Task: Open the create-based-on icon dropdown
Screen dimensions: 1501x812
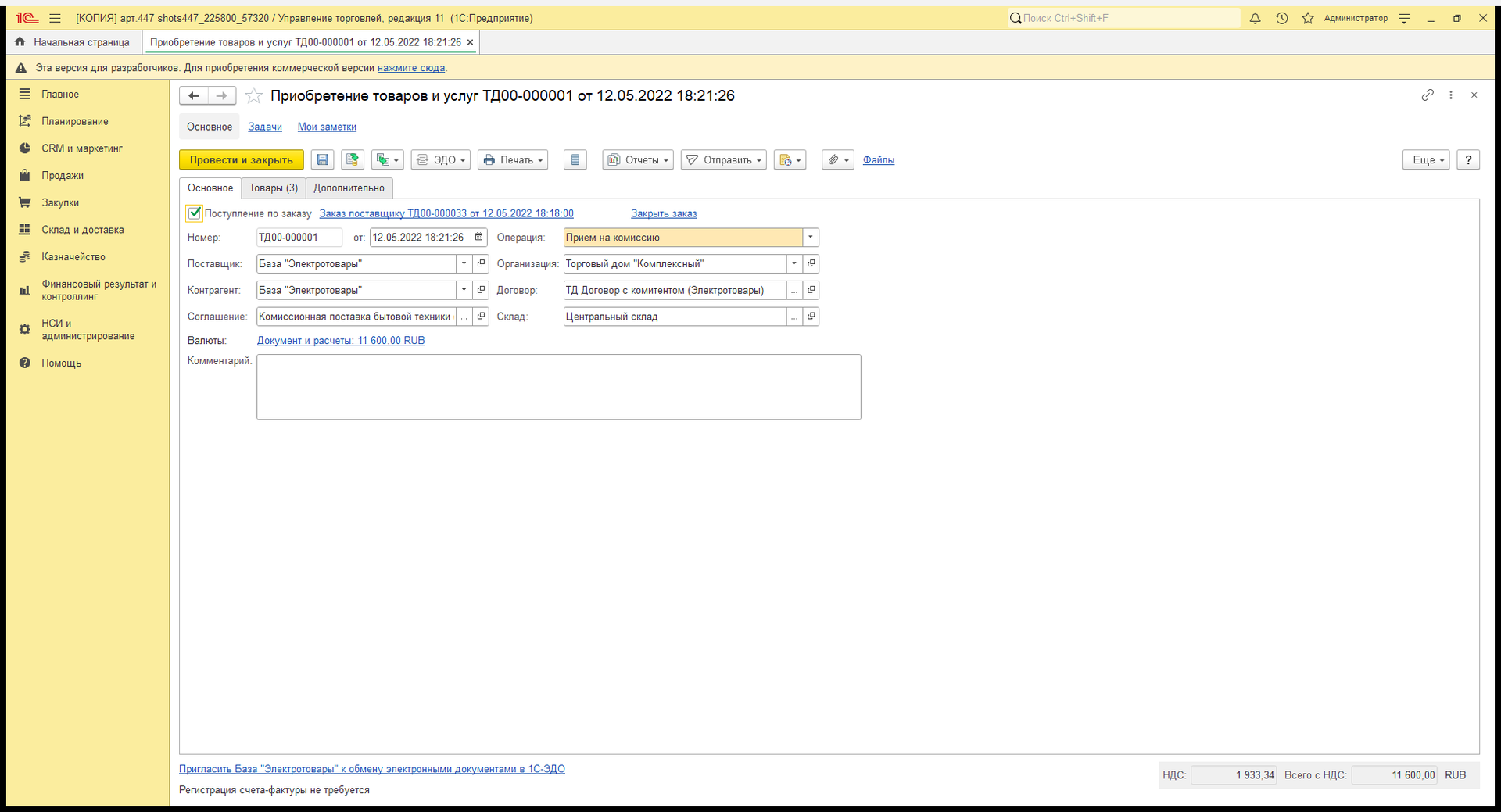Action: pos(388,159)
